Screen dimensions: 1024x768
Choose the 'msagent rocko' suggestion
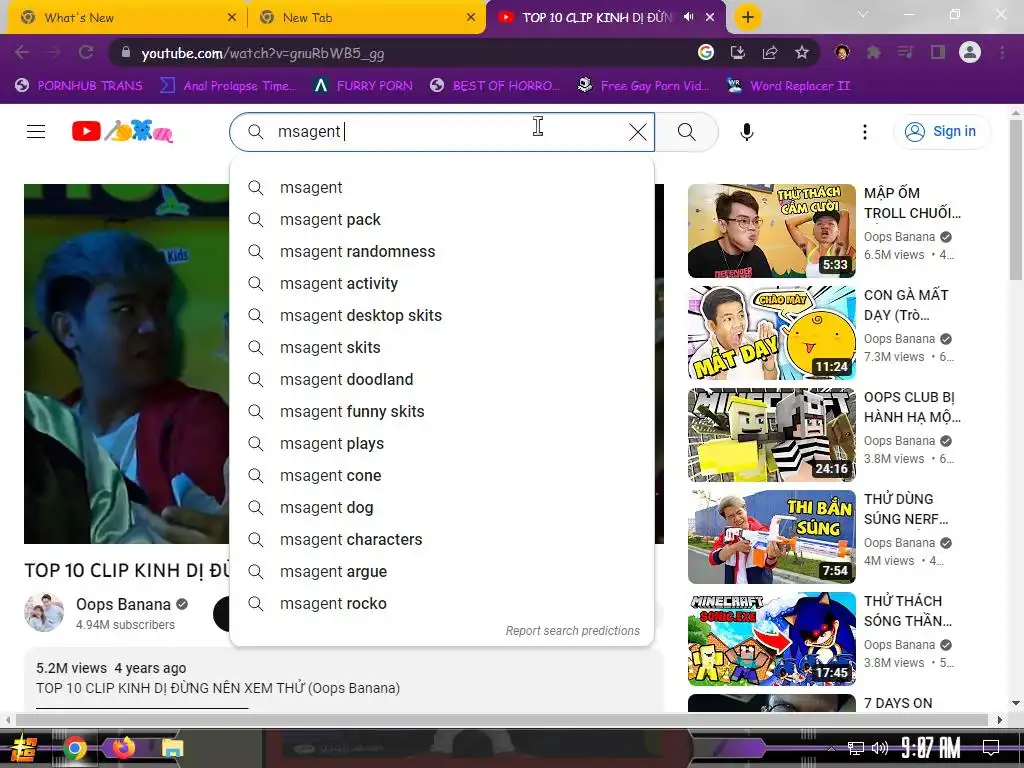441,603
